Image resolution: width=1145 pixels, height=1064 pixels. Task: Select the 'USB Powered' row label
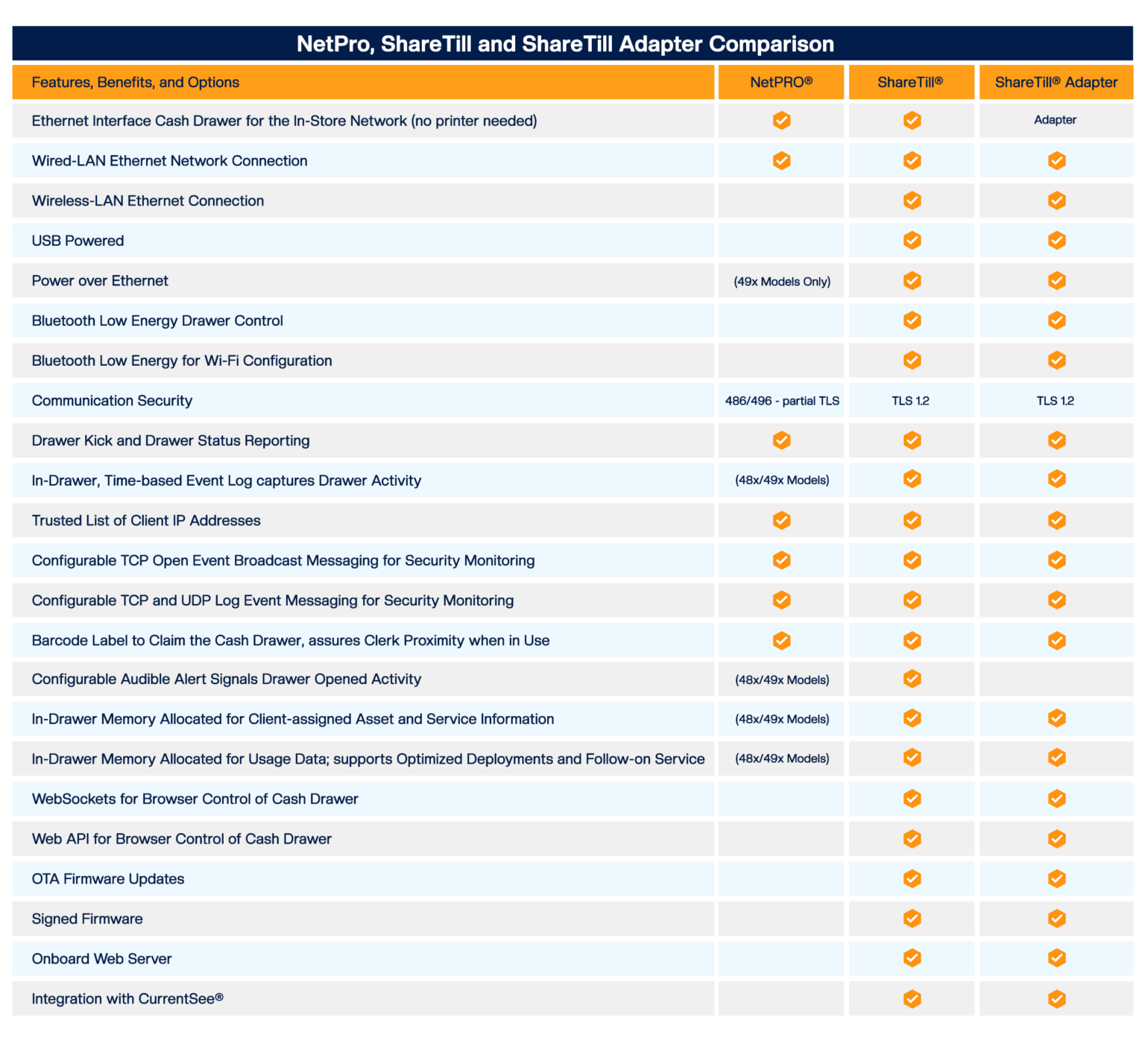pyautogui.click(x=78, y=241)
